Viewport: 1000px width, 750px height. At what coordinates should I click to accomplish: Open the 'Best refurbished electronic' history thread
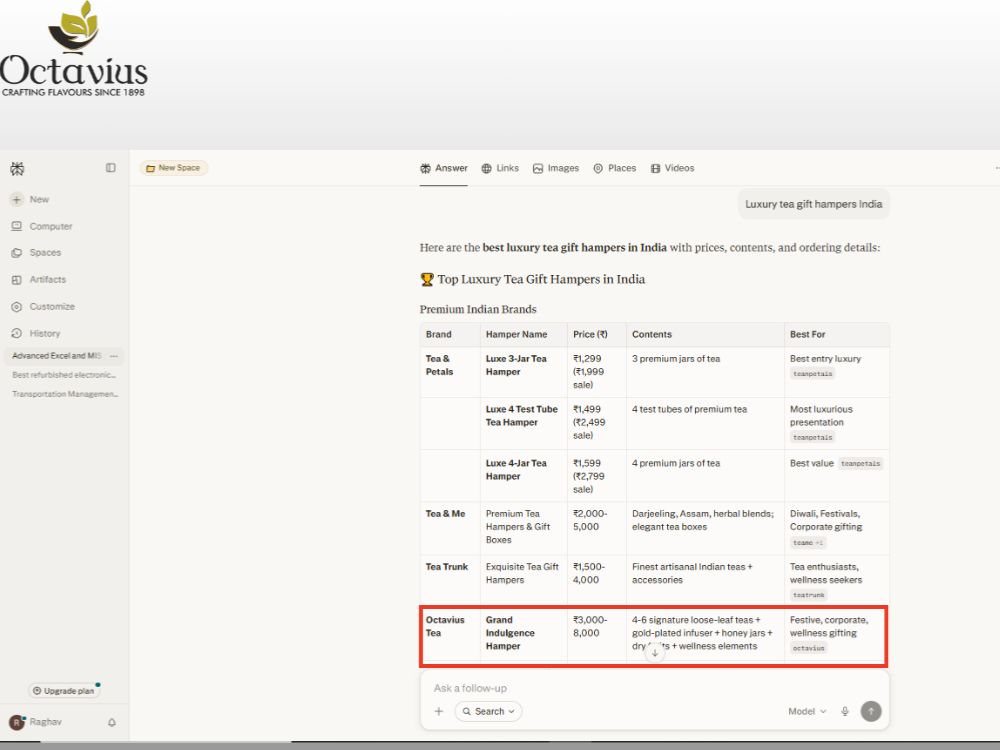(64, 375)
